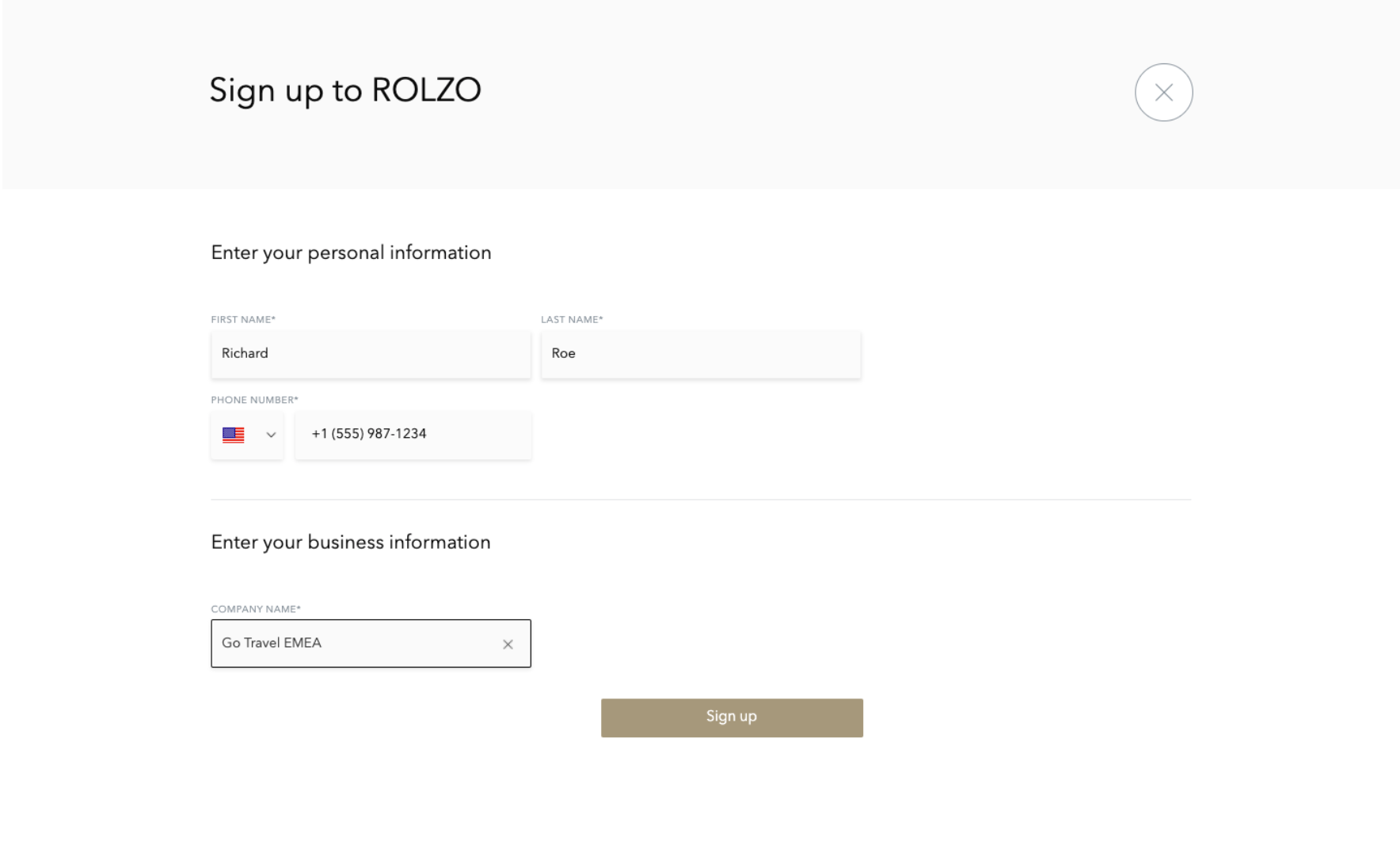Click the Enter your personal information header
Image resolution: width=1400 pixels, height=841 pixels.
point(351,253)
